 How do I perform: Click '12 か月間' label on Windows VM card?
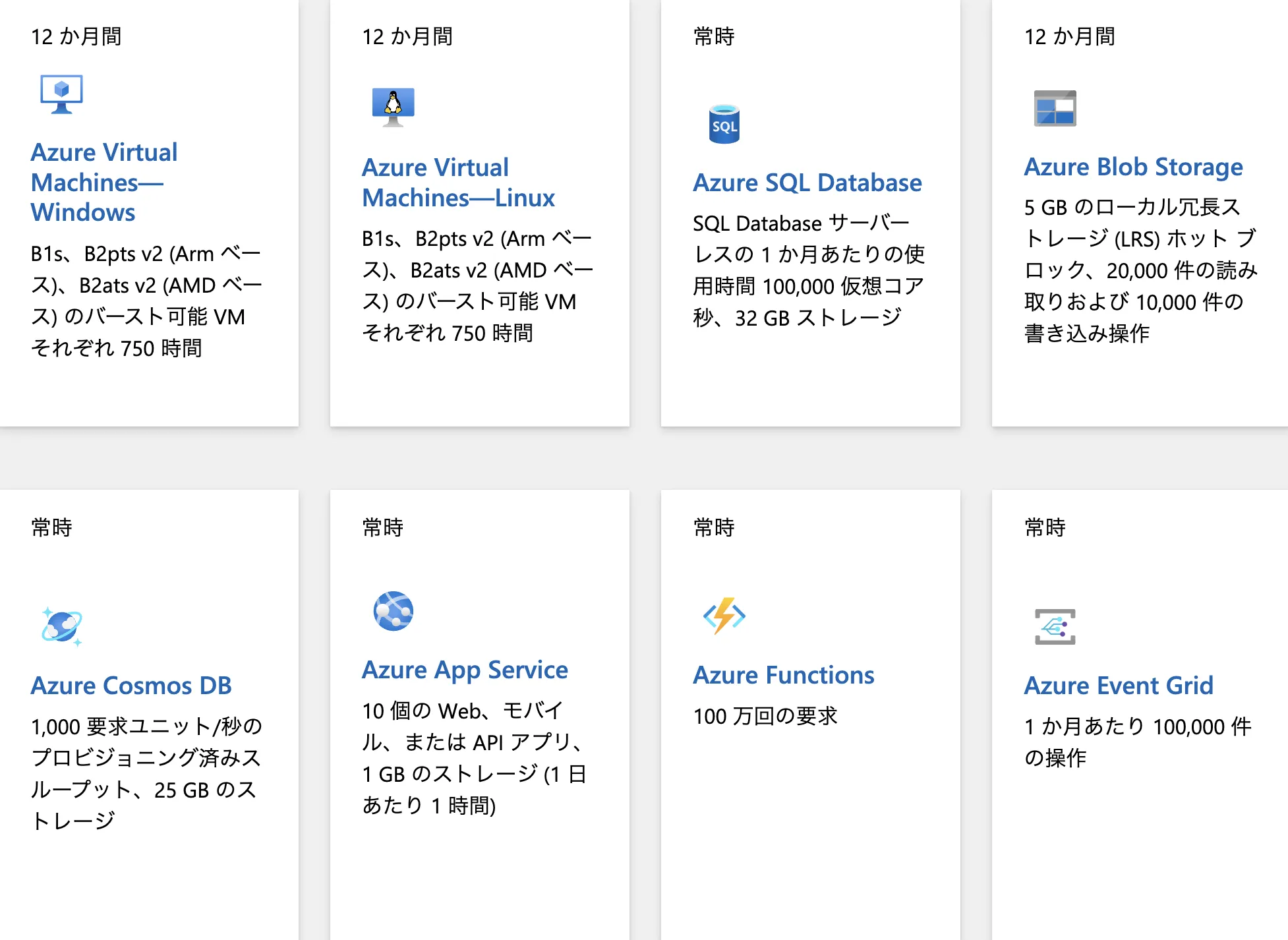pos(76,36)
